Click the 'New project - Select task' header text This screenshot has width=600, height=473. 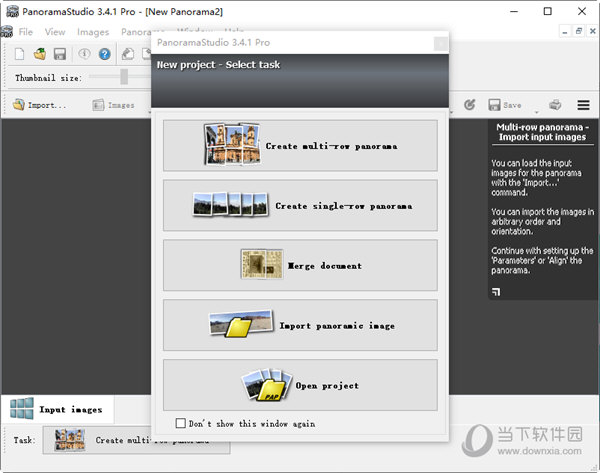pos(218,65)
